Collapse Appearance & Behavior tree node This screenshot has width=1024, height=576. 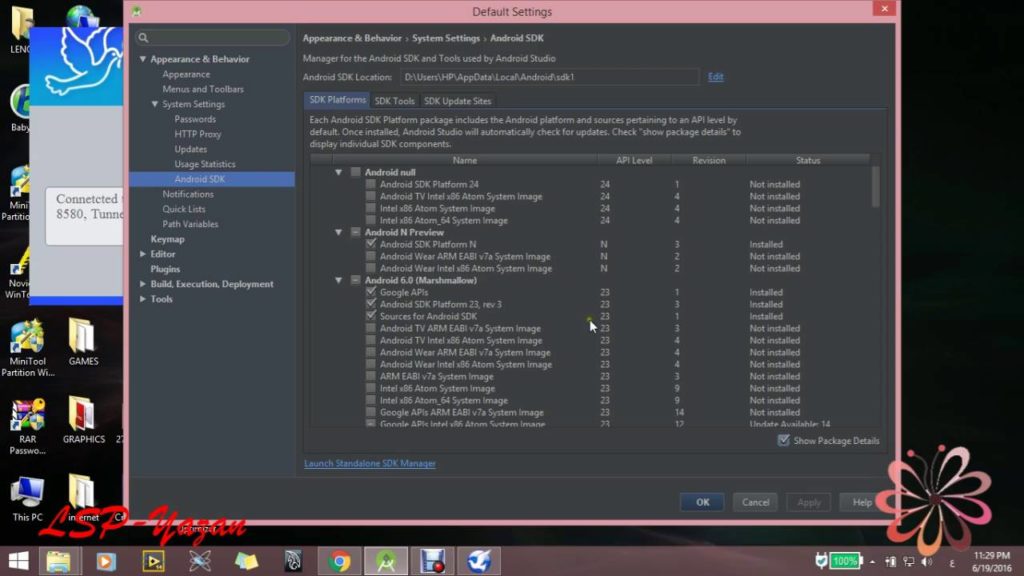142,59
